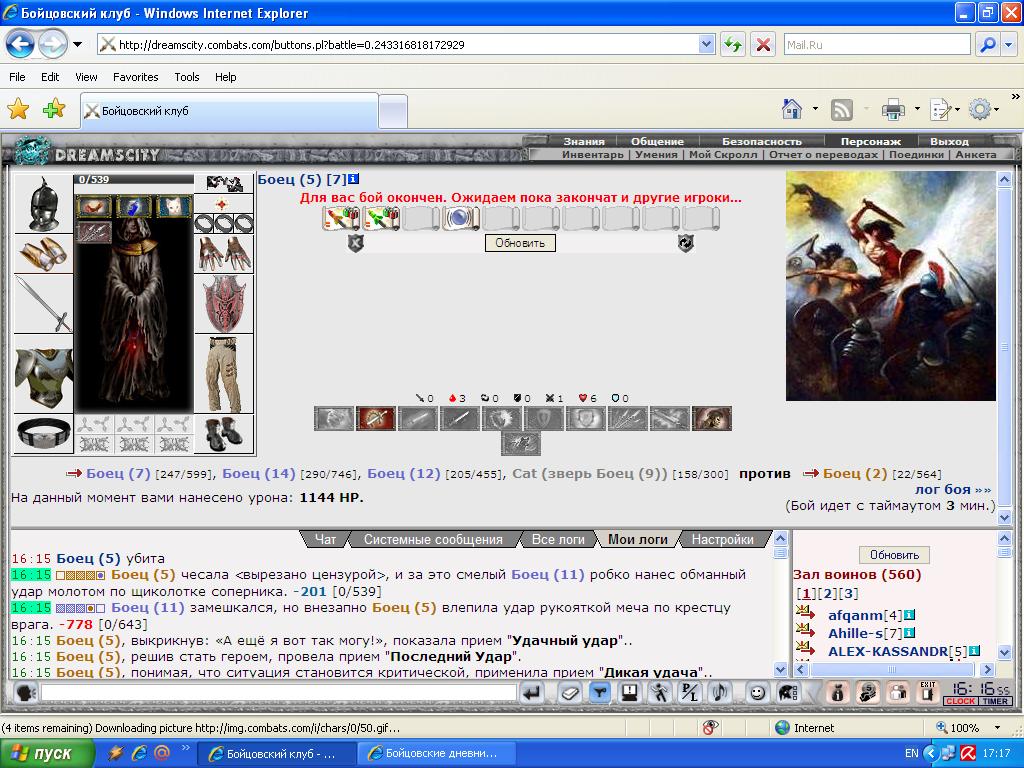The height and width of the screenshot is (768, 1024).
Task: Click the IE Refresh button
Action: pos(733,45)
